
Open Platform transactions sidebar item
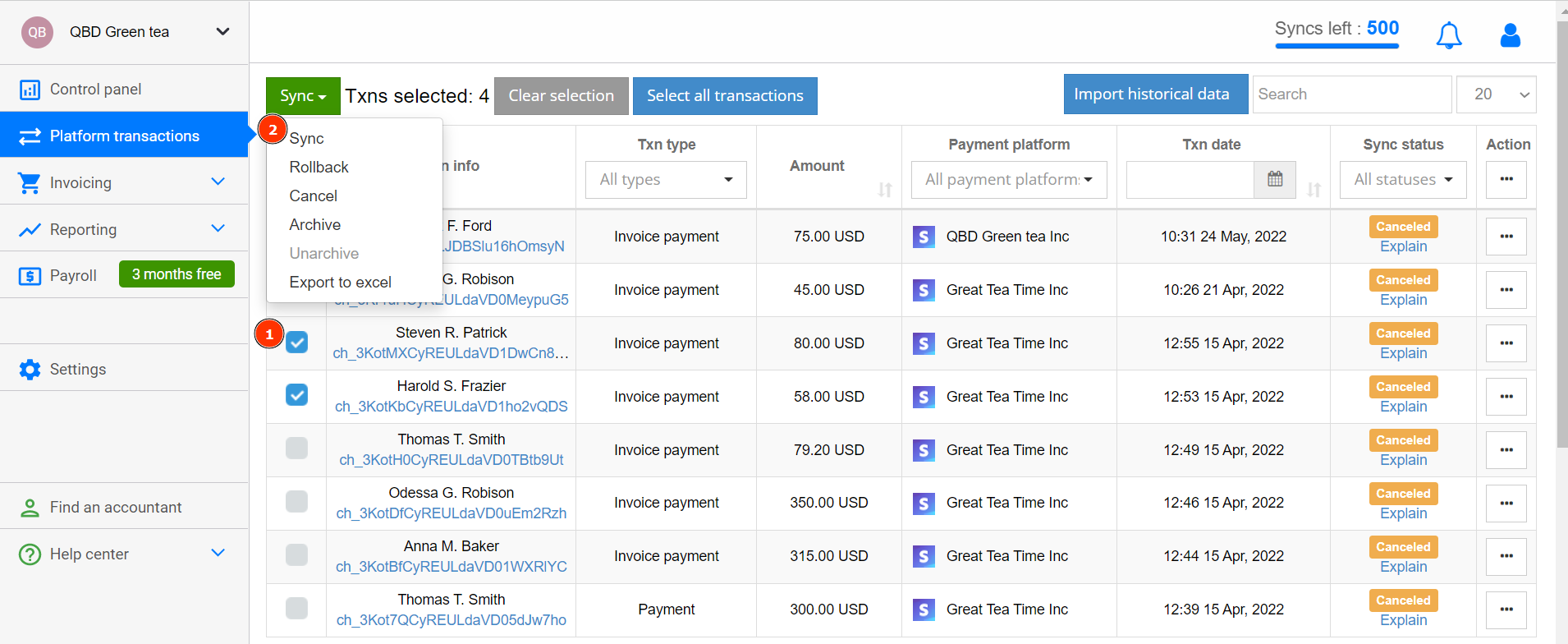pyautogui.click(x=124, y=136)
